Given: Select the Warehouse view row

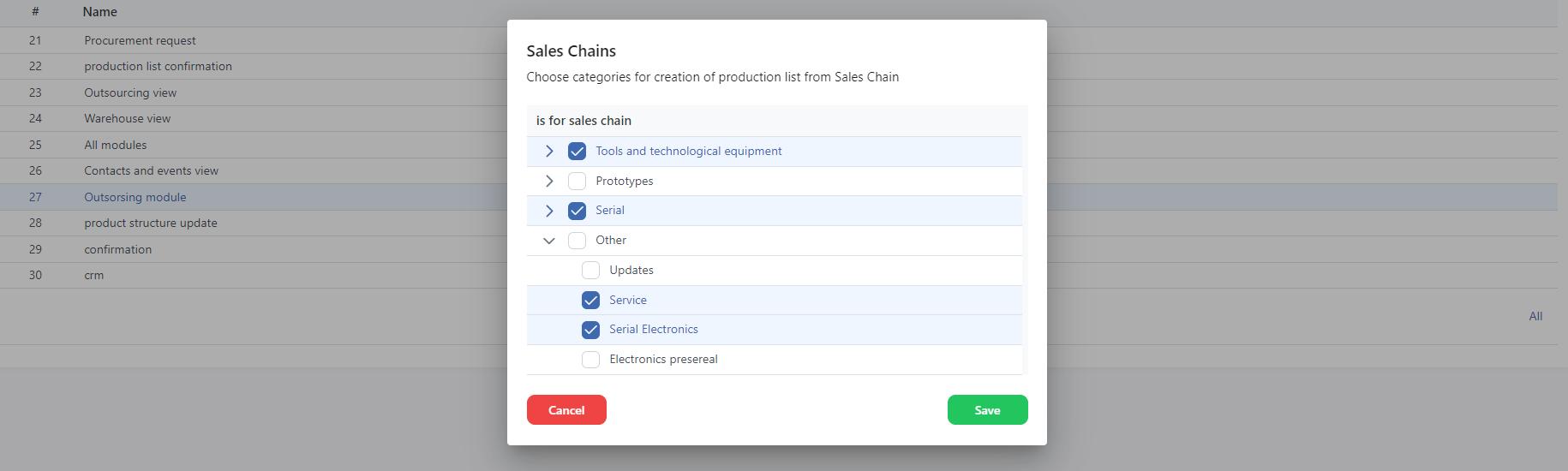Looking at the screenshot, I should pos(128,119).
